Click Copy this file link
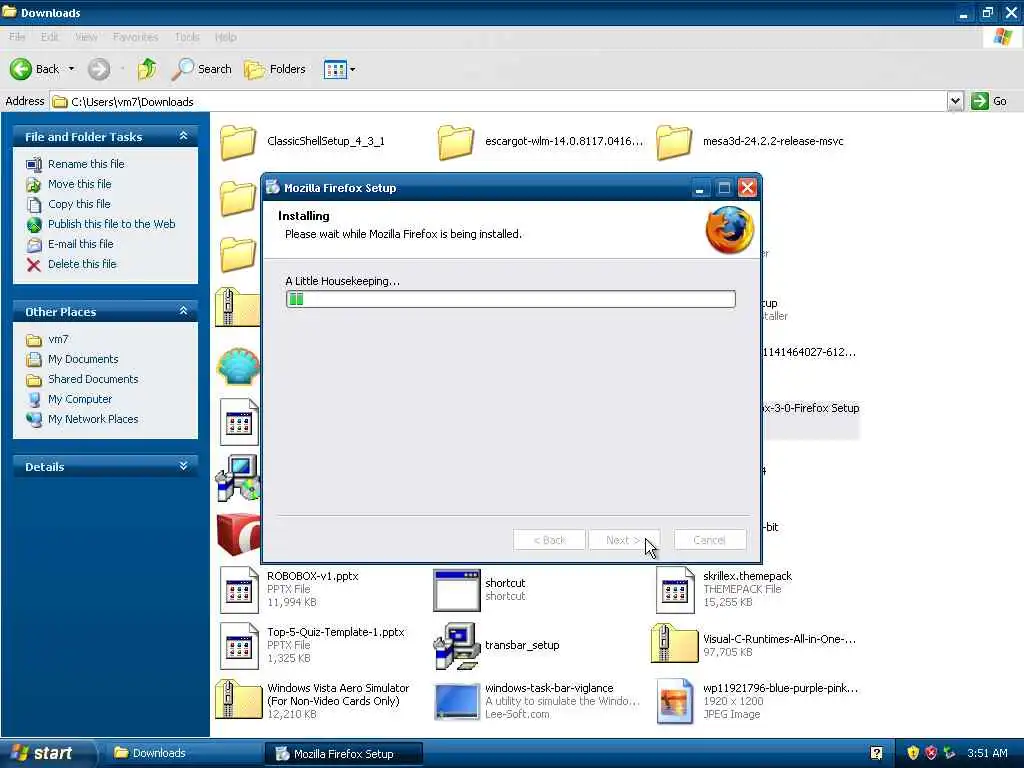This screenshot has height=768, width=1024. (79, 204)
